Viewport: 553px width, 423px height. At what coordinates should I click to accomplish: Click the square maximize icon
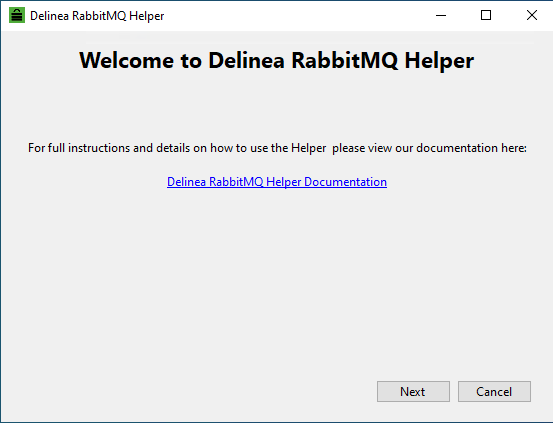(486, 15)
